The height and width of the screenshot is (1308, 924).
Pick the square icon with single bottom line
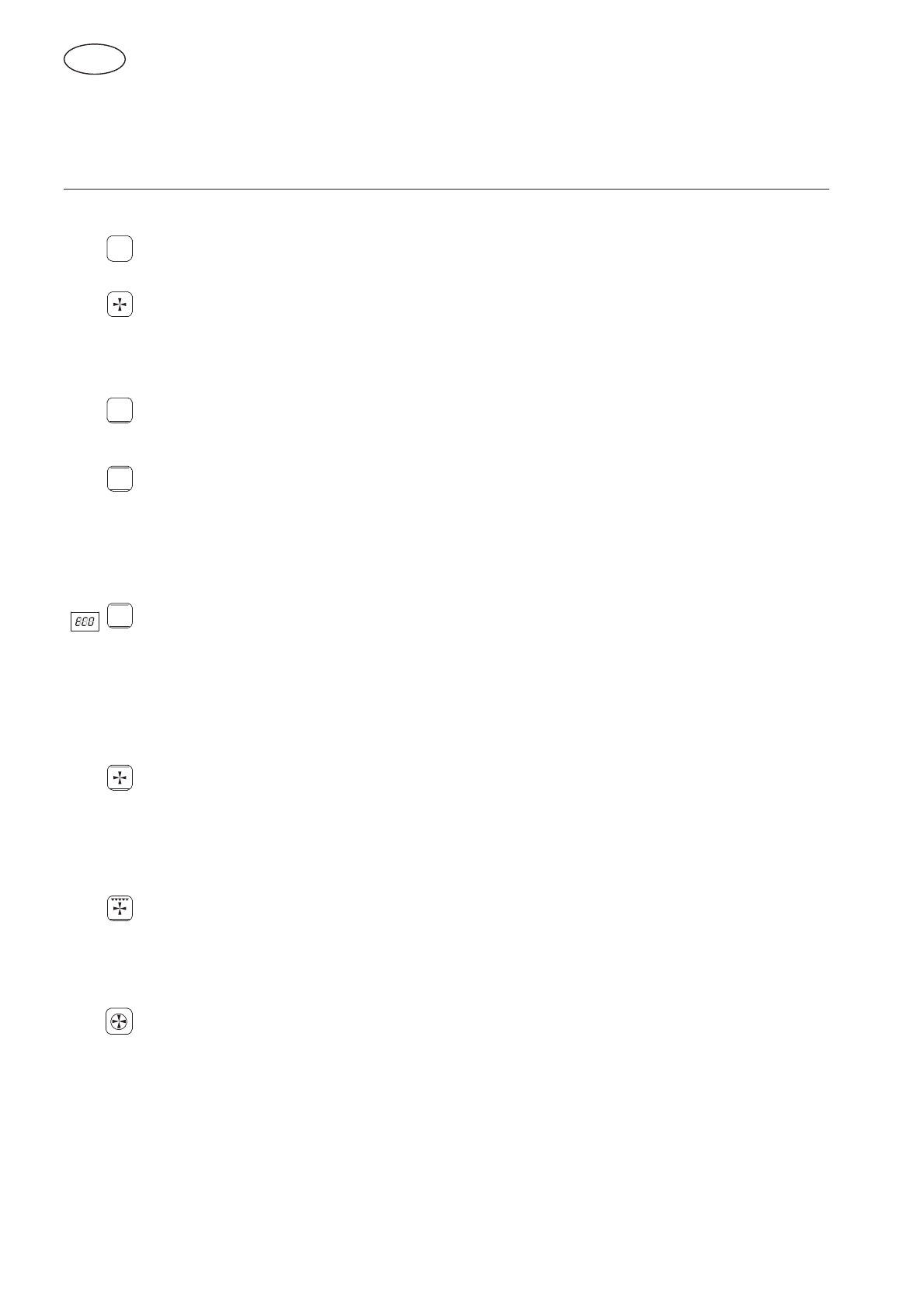[120, 410]
